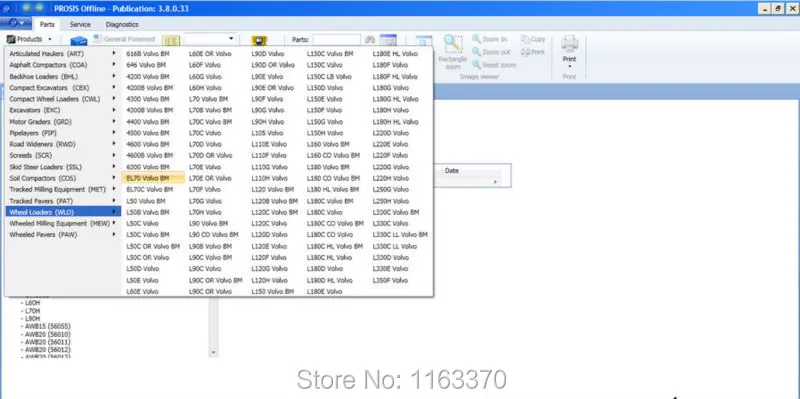Expand Compact Excavators (CEX) submenu

(x=62, y=88)
